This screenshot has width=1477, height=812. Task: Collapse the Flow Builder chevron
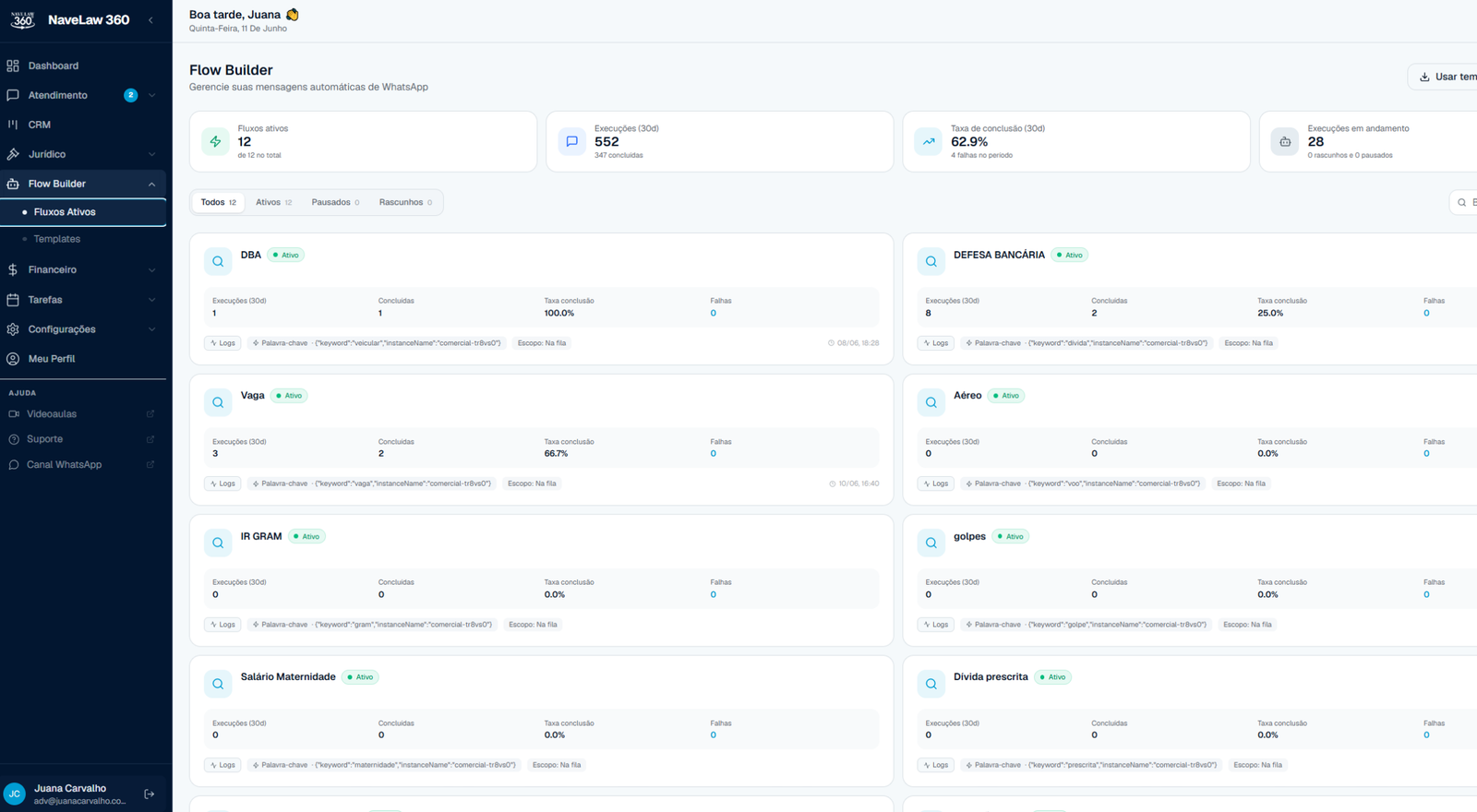(x=151, y=184)
